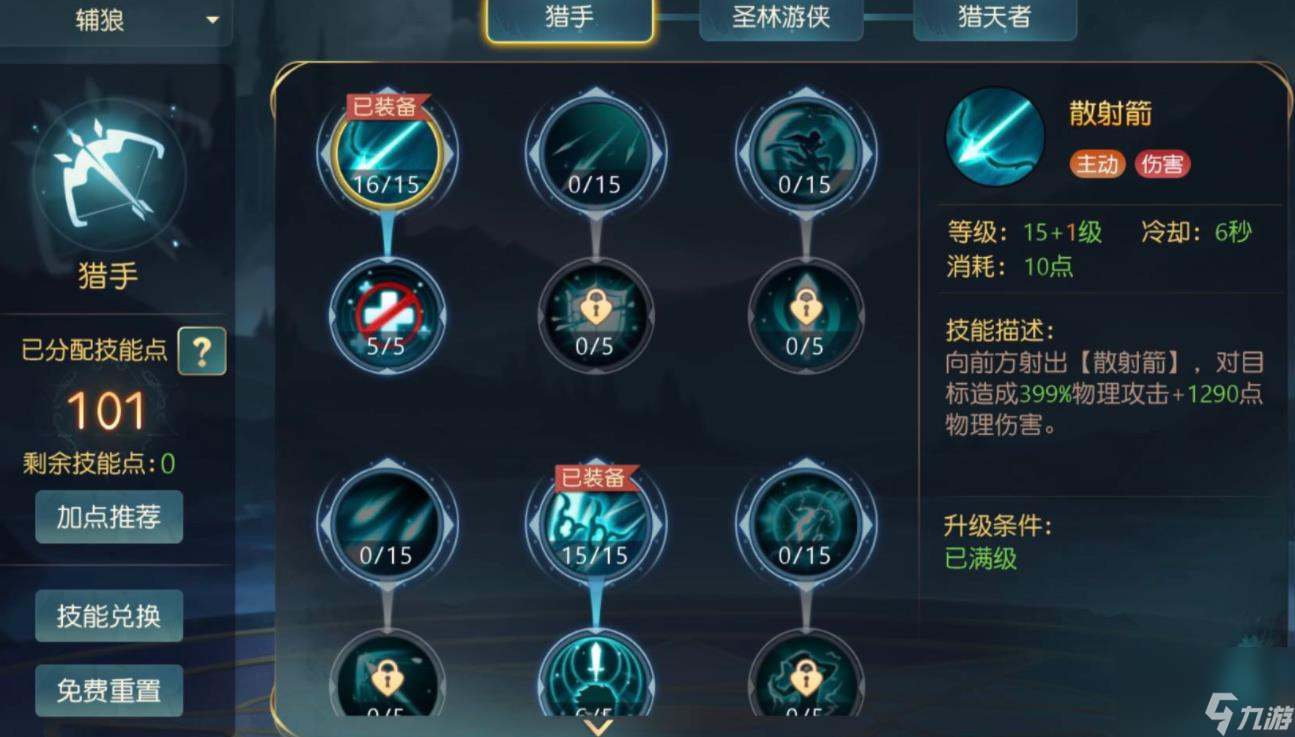The height and width of the screenshot is (737, 1295).
Task: Switch to the 猎天者 tab
Action: pos(995,18)
